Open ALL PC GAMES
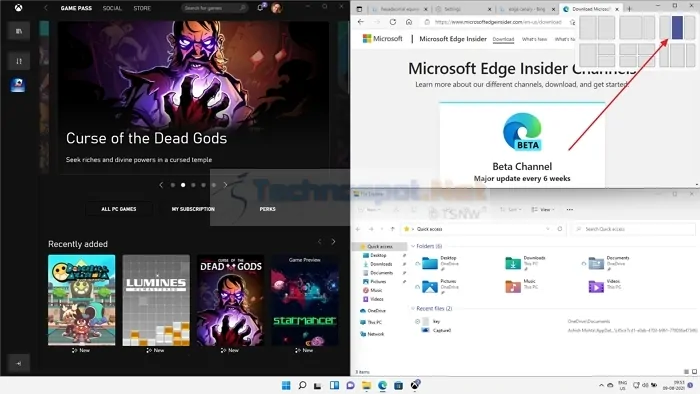The width and height of the screenshot is (700, 394). click(119, 209)
